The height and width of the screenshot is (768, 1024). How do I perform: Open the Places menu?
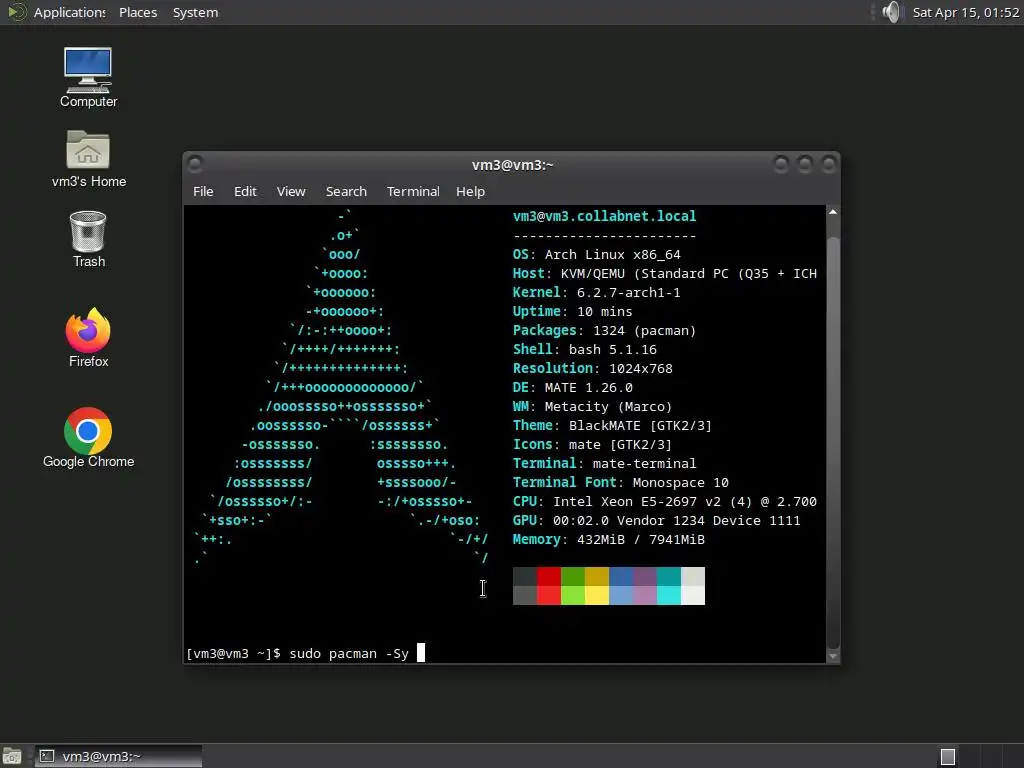(138, 12)
